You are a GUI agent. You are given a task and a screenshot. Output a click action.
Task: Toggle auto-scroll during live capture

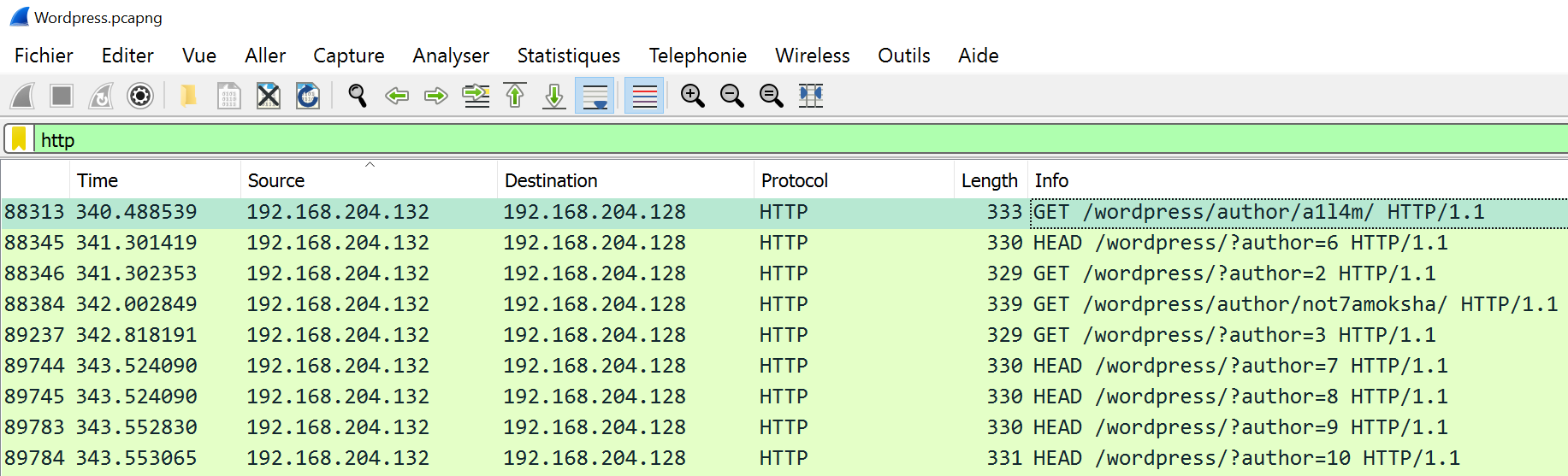point(595,96)
